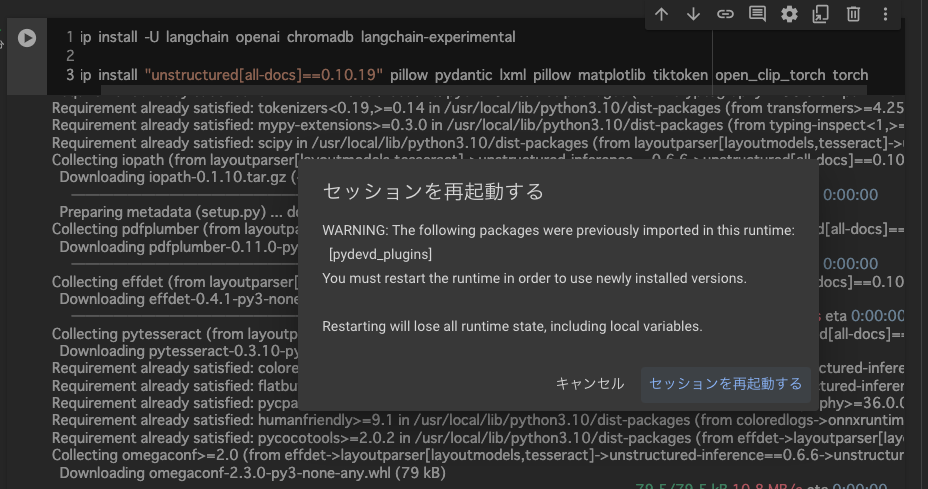Move cell down with the down arrow
The image size is (928, 489).
[693, 14]
